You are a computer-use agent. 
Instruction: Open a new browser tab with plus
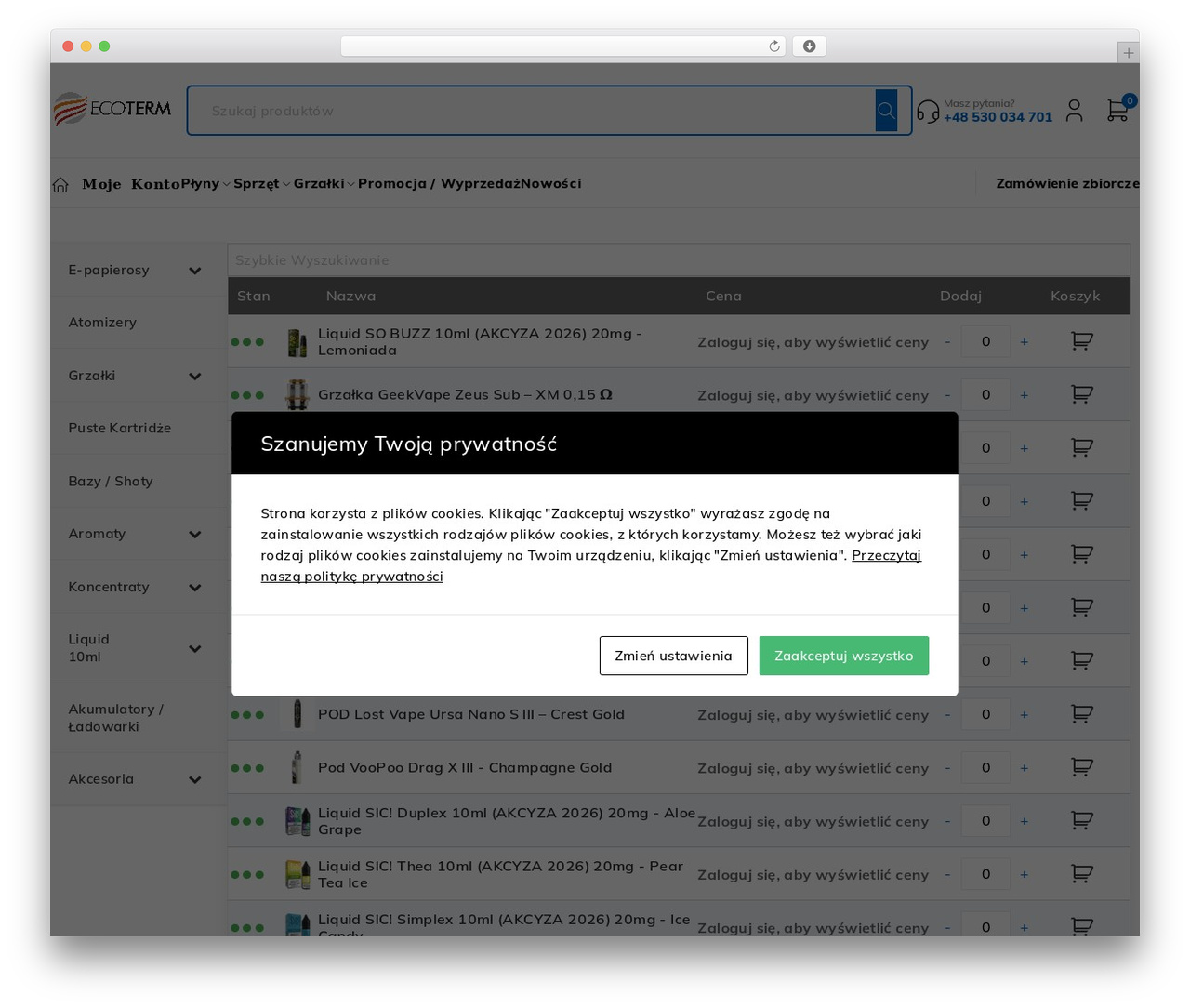pos(1128,53)
